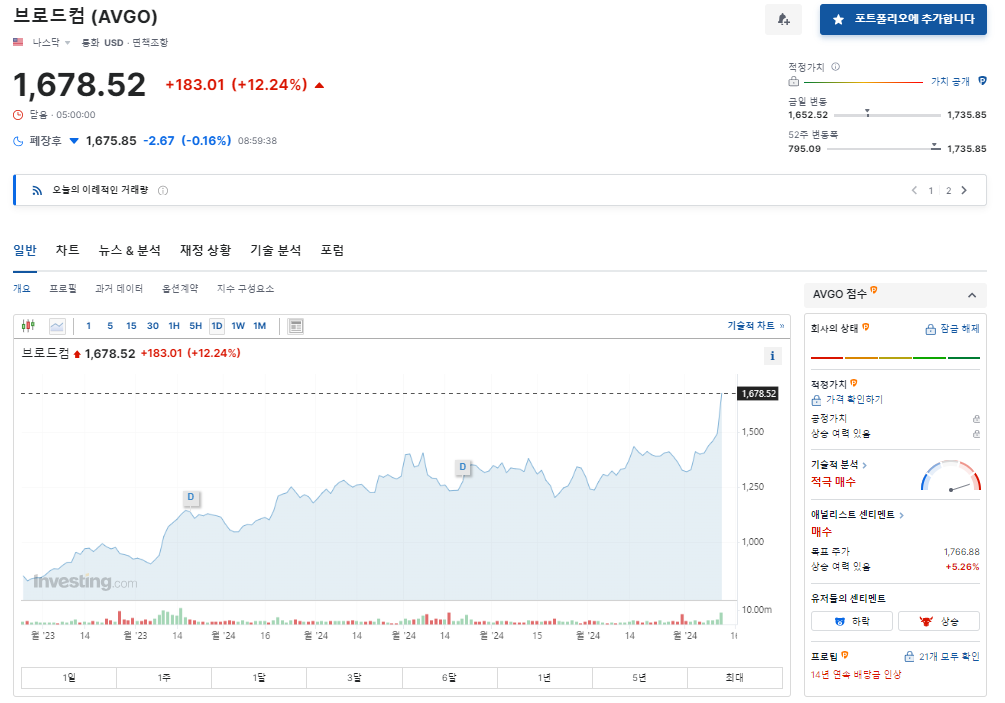
Task: Open price alert via bell icon
Action: [783, 20]
